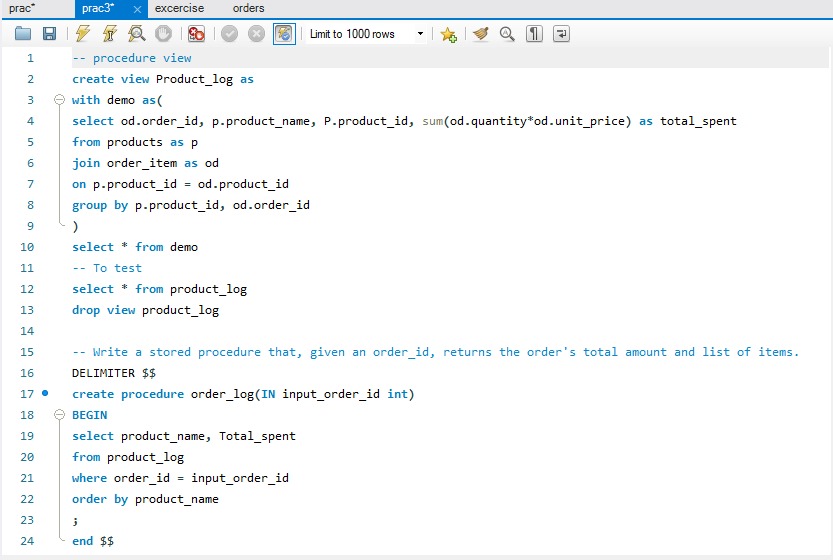Run Explain plan with the magnifier lightning icon
The width and height of the screenshot is (833, 560).
[x=137, y=34]
